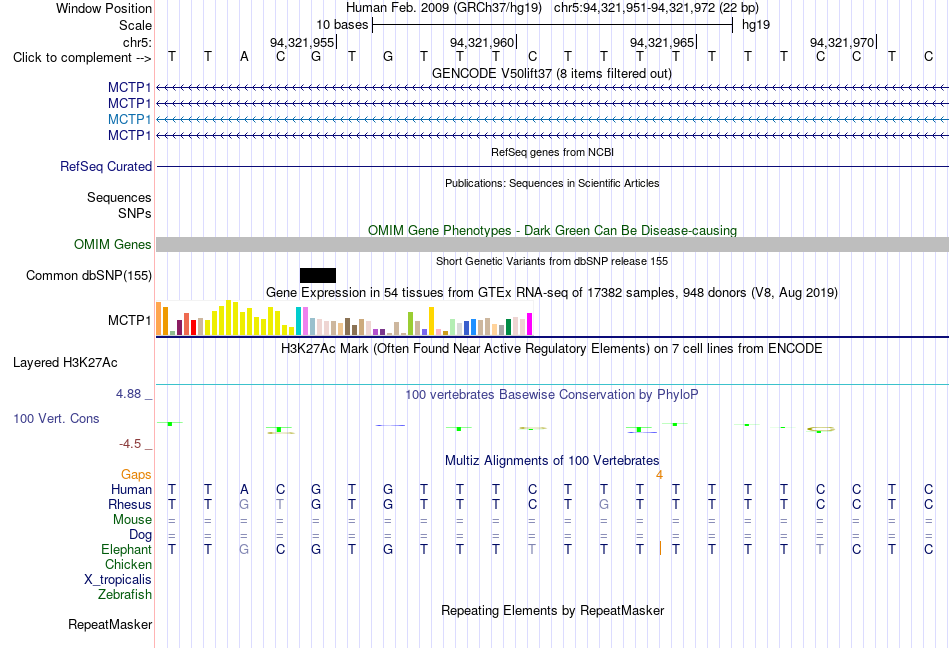950x648 pixels.
Task: Open the OMIM Genes track label
Action: [113, 245]
